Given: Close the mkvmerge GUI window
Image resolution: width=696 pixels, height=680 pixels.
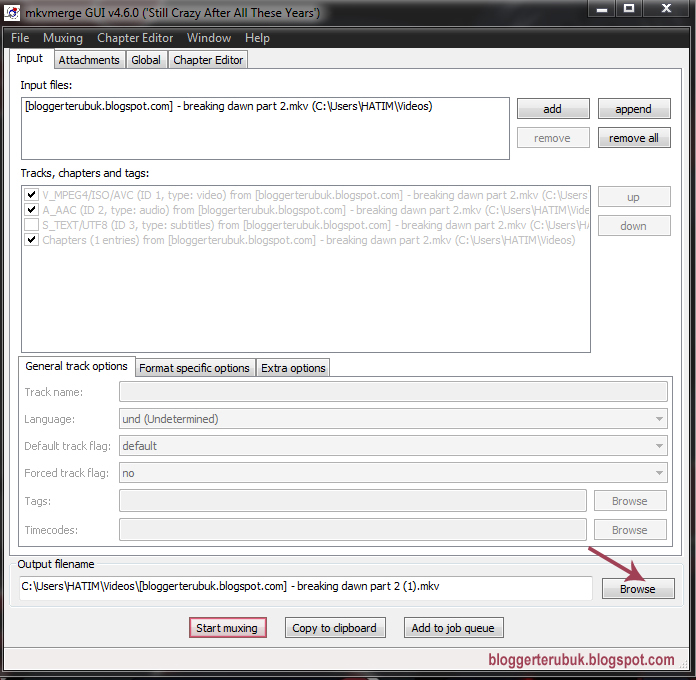Looking at the screenshot, I should (x=666, y=8).
